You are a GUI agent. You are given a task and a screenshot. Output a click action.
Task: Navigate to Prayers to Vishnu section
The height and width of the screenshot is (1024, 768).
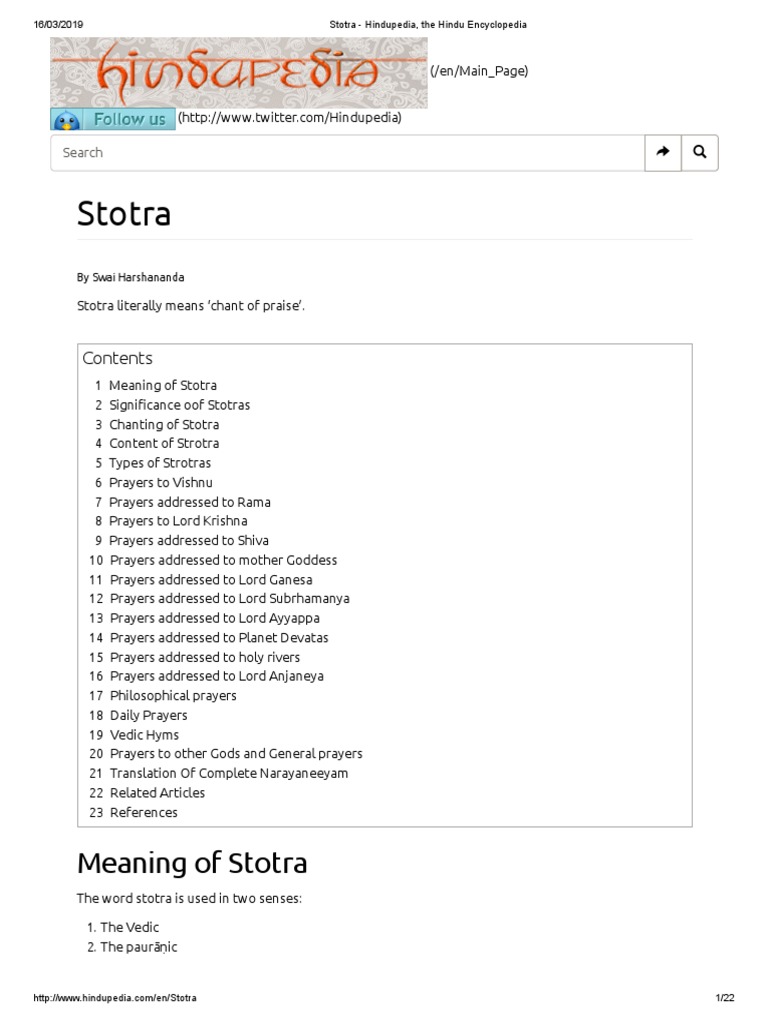(x=160, y=482)
